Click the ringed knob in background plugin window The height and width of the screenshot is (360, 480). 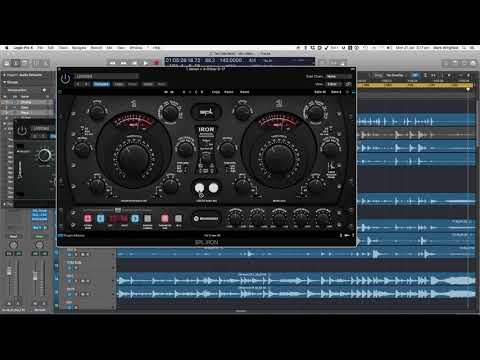[x=44, y=155]
